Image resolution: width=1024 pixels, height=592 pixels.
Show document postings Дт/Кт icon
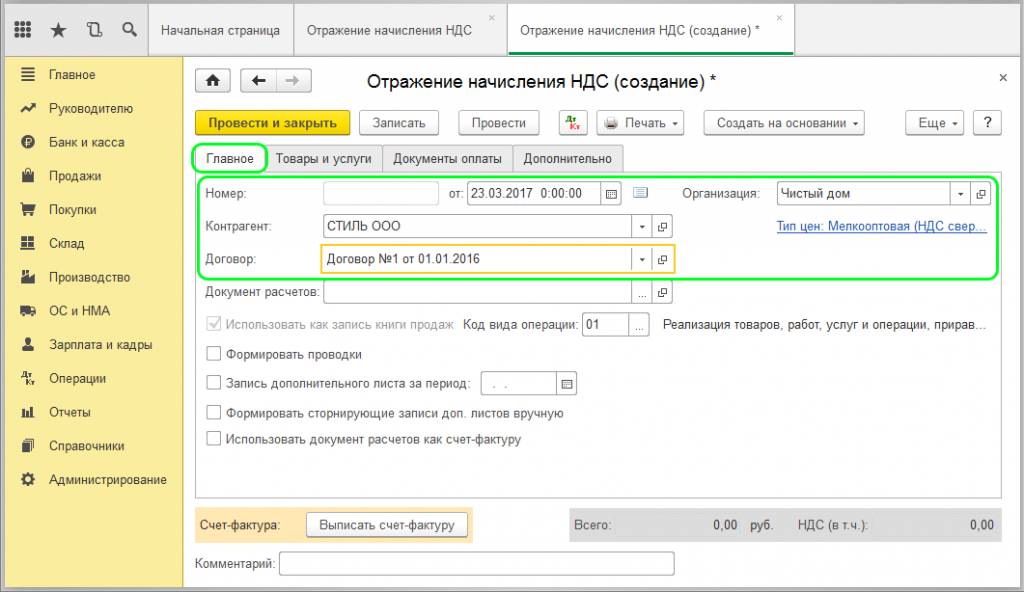click(x=573, y=123)
